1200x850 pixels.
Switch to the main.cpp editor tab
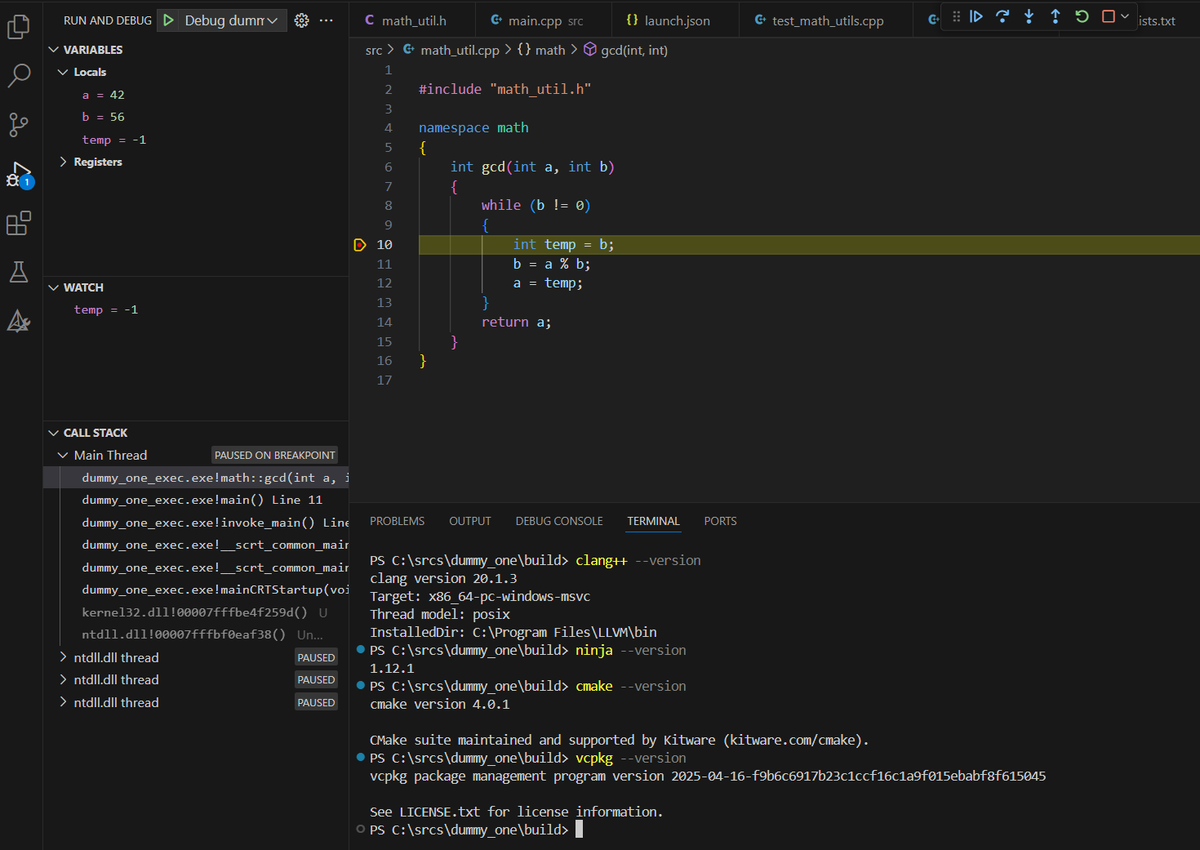[x=546, y=20]
